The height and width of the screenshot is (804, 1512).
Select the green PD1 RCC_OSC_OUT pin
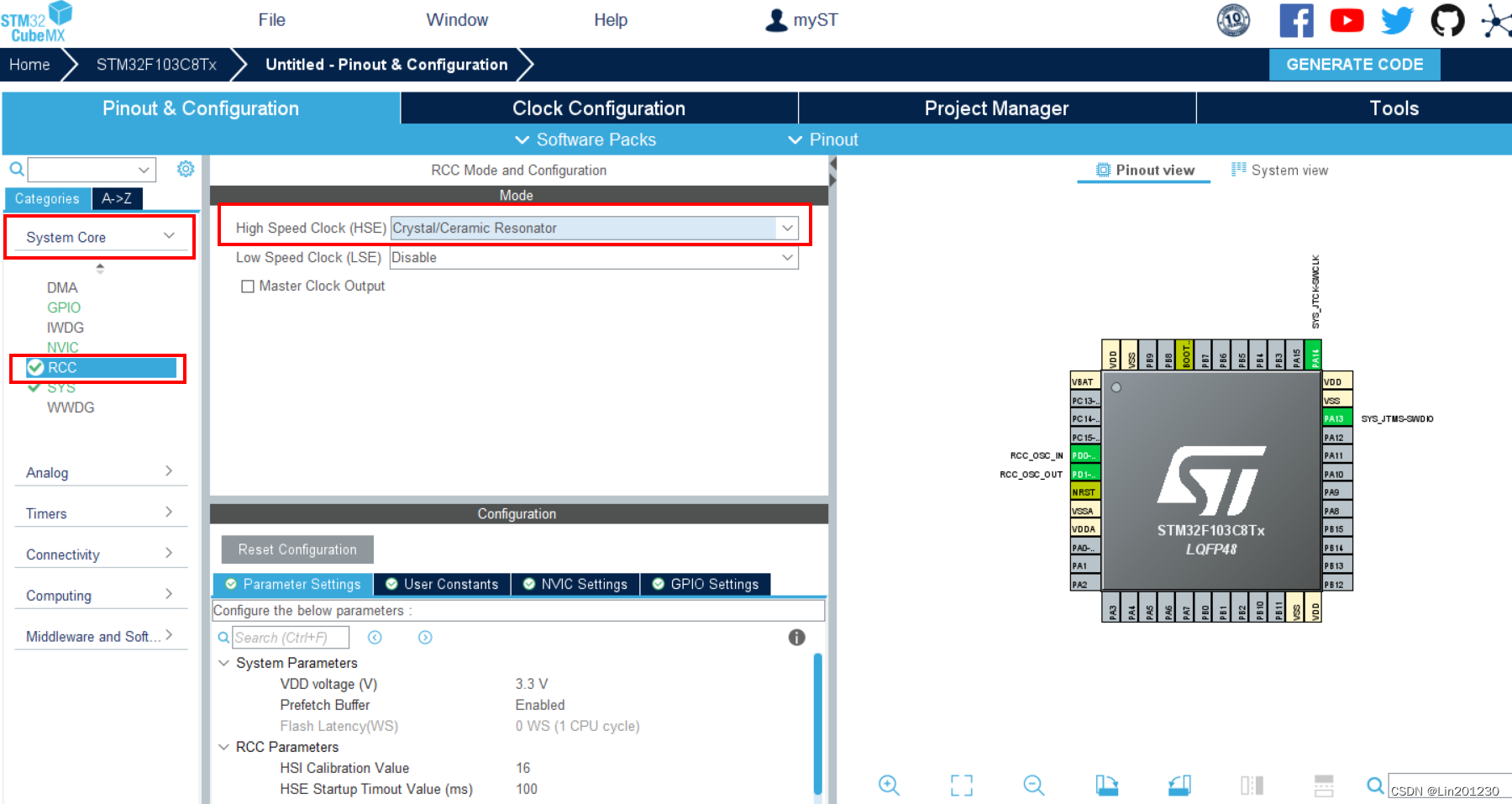coord(1084,474)
